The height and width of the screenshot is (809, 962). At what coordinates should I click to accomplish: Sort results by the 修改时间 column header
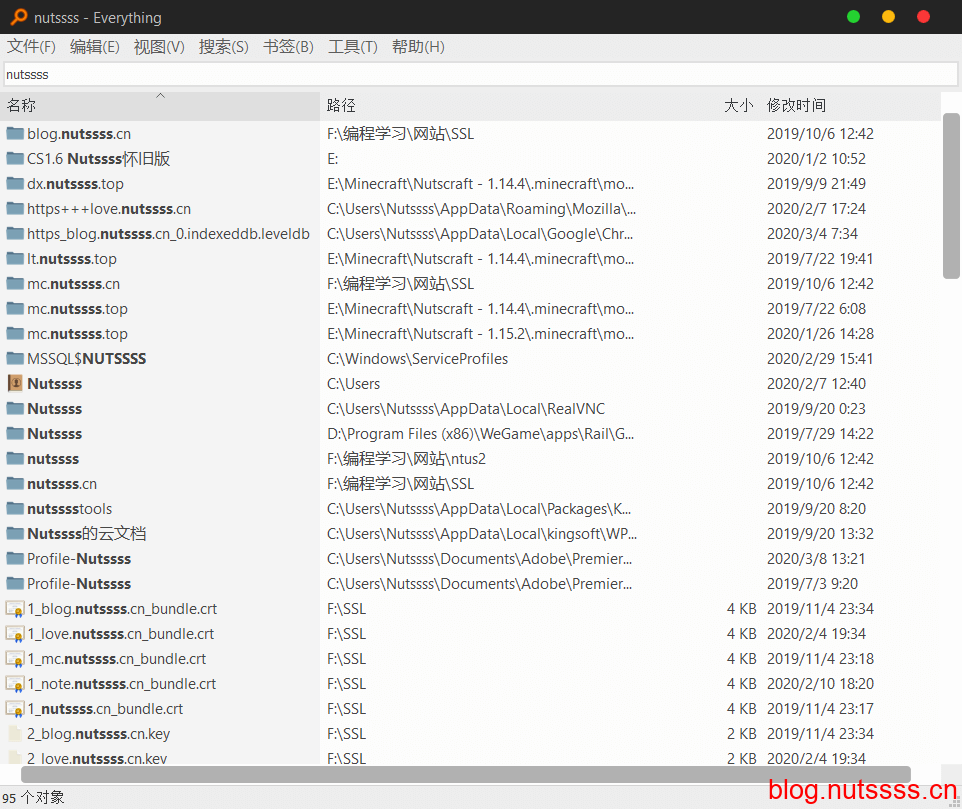point(796,106)
